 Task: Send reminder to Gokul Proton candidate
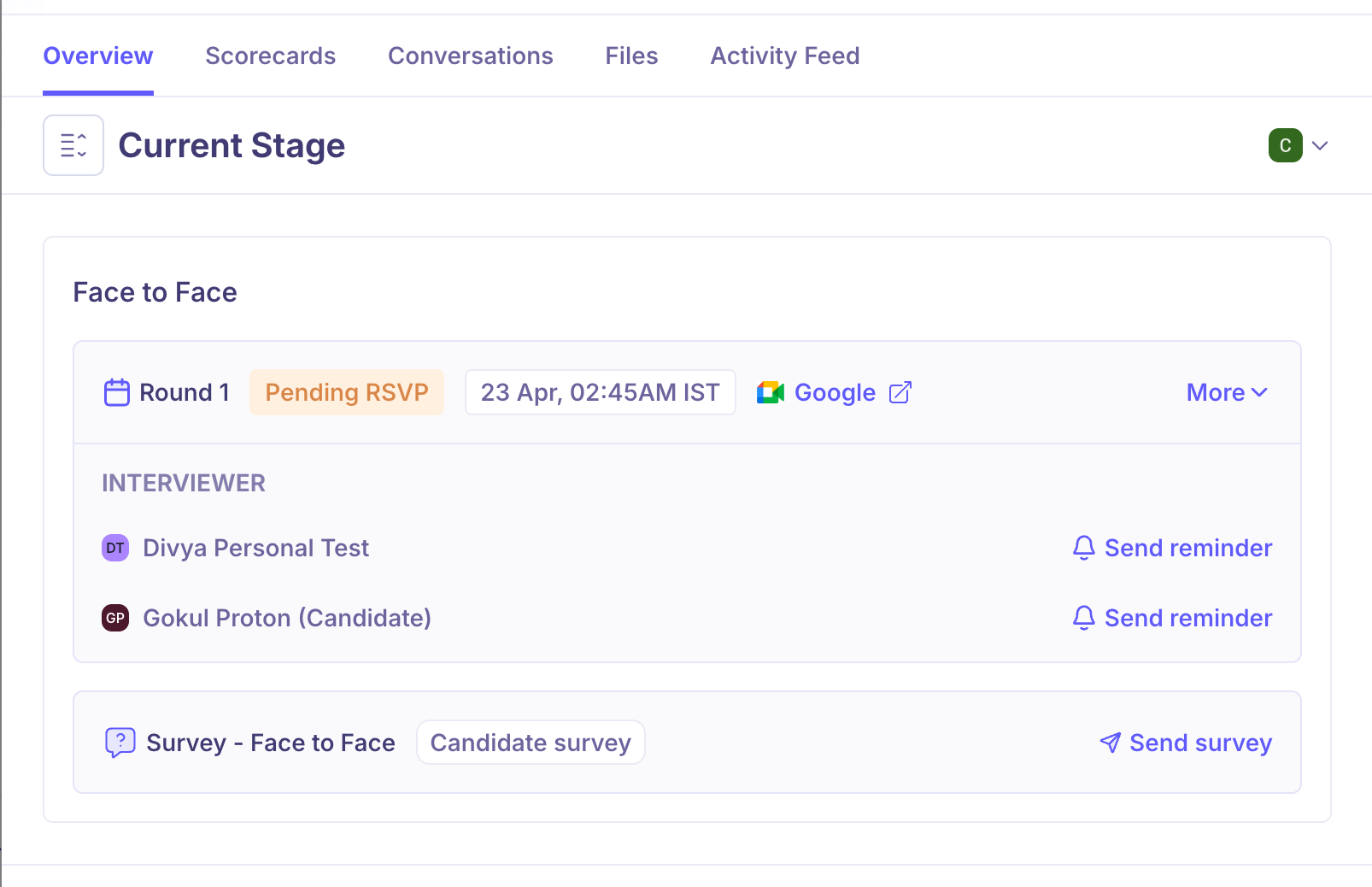(x=1172, y=618)
